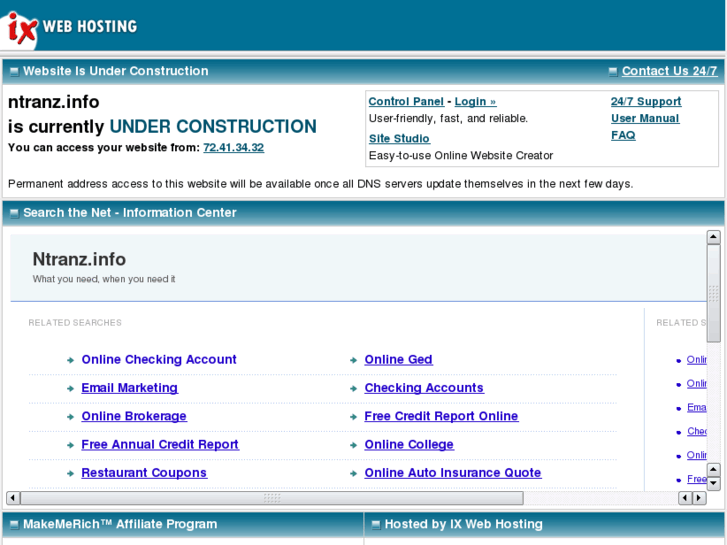The height and width of the screenshot is (545, 727).
Task: Click arrow bullet beside Online College
Action: coord(353,445)
